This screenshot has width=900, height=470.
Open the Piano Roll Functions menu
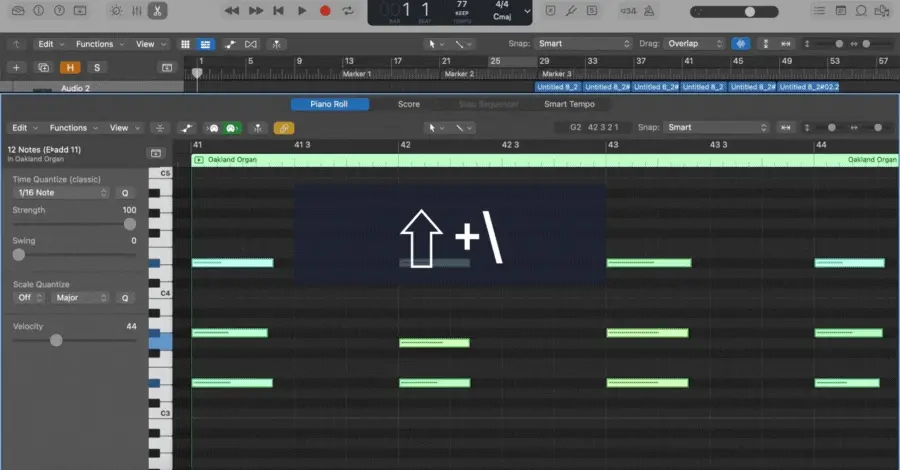[73, 128]
